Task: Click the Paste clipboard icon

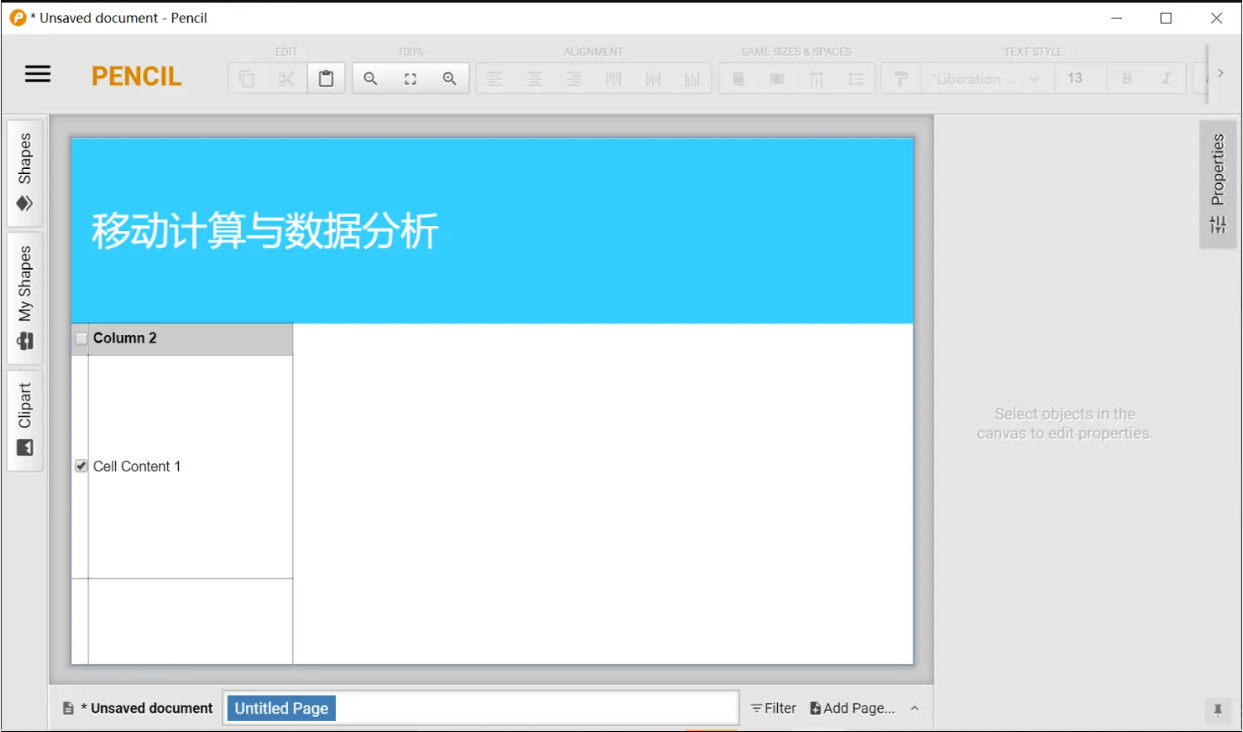Action: coord(326,79)
